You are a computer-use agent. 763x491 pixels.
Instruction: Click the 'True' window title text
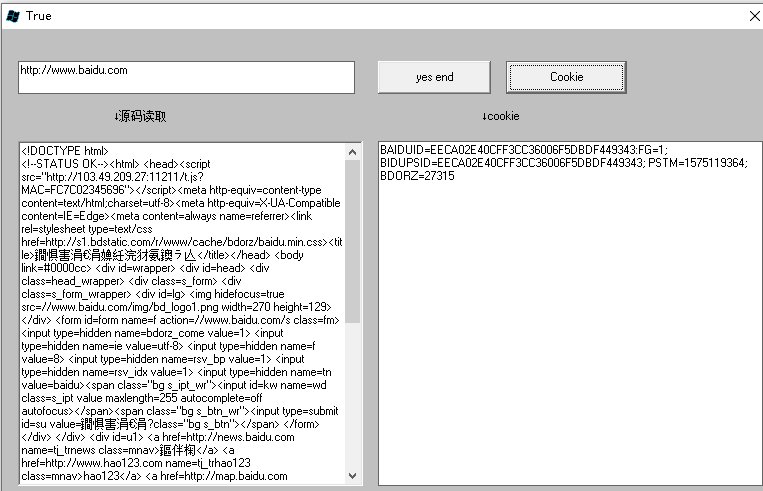pyautogui.click(x=38, y=16)
